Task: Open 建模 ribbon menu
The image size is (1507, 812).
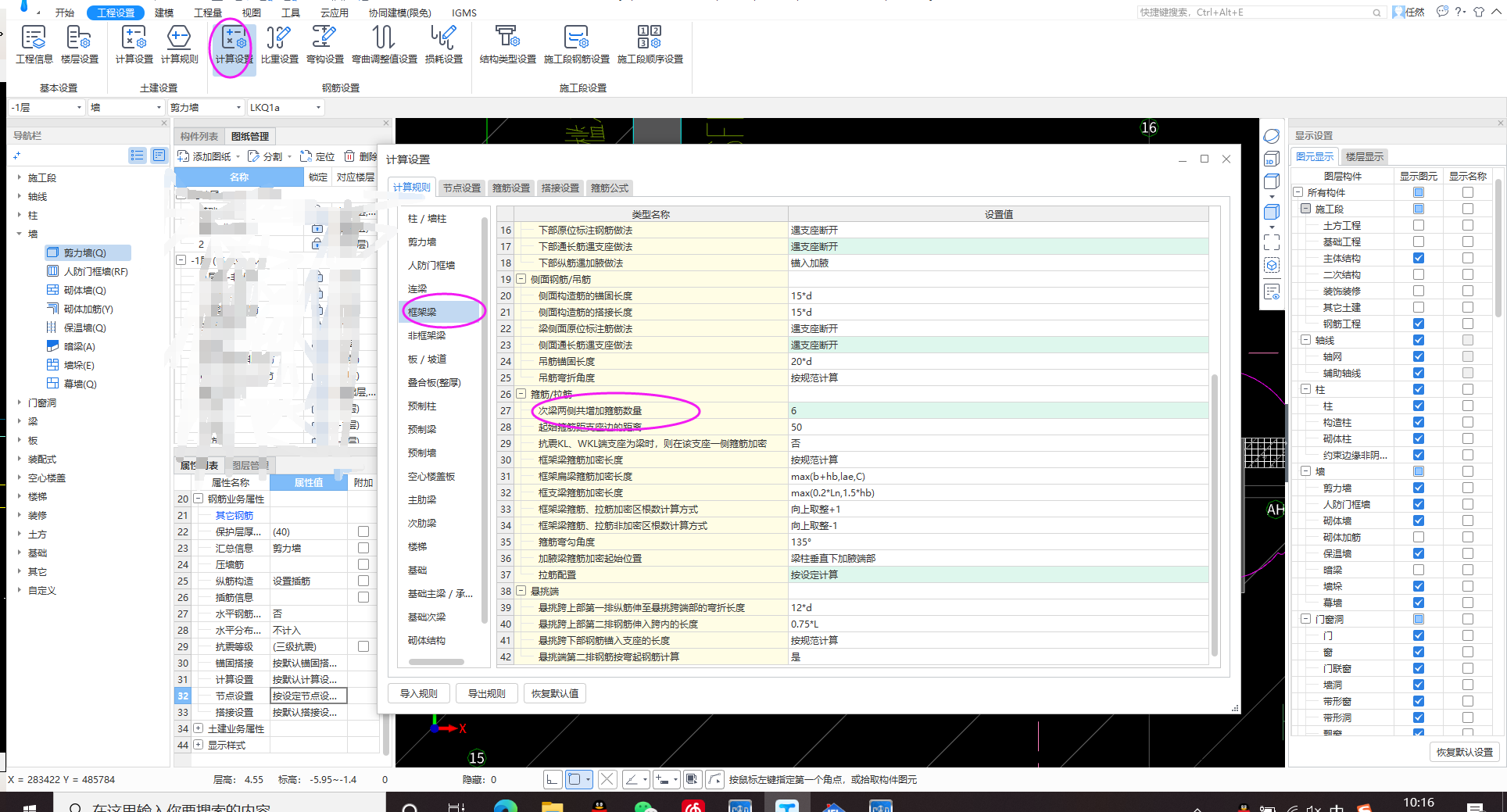Action: tap(164, 13)
